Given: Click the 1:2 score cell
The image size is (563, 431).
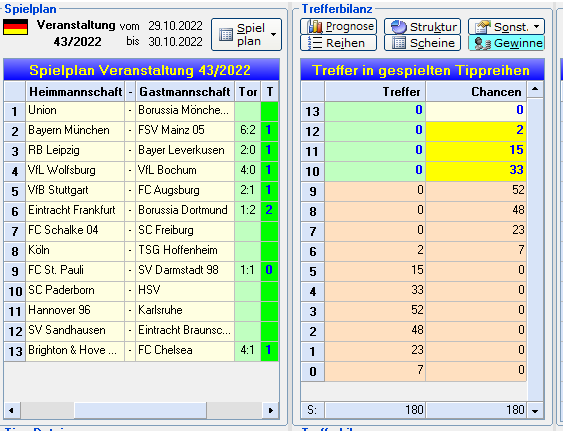Looking at the screenshot, I should pos(248,212).
